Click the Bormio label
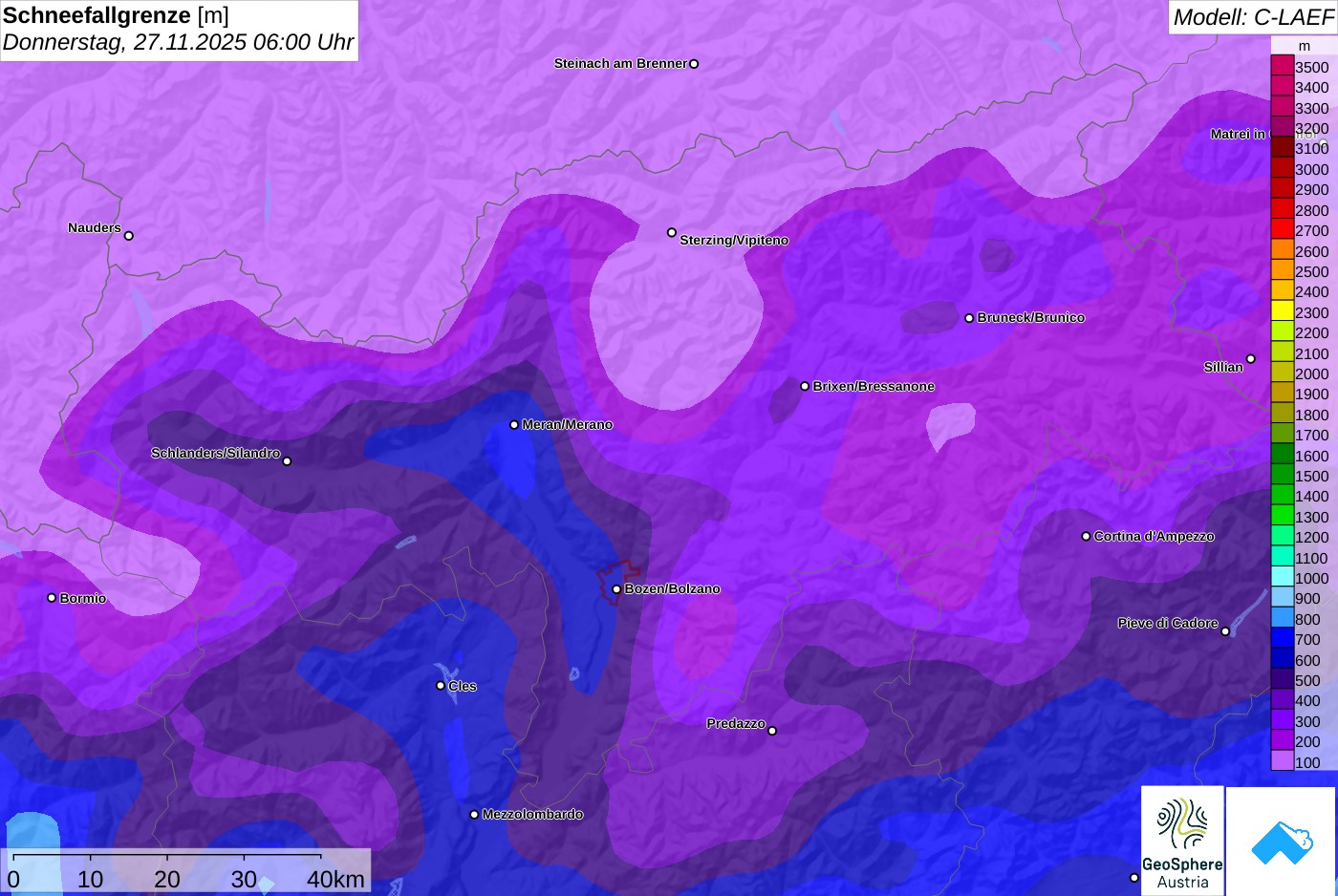 pyautogui.click(x=83, y=599)
